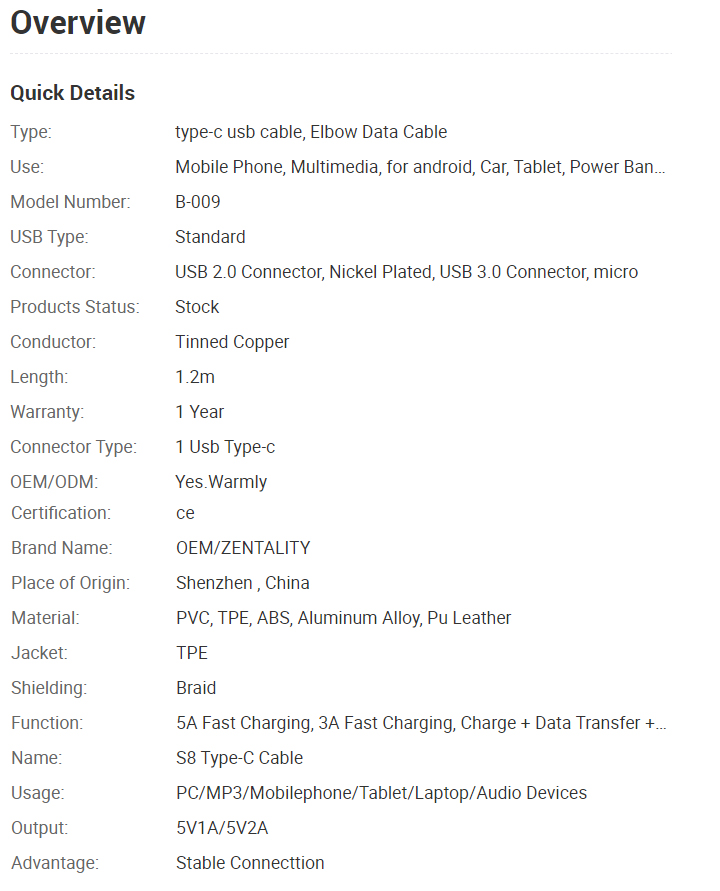
Task: Click the Connector value text
Action: 406,272
